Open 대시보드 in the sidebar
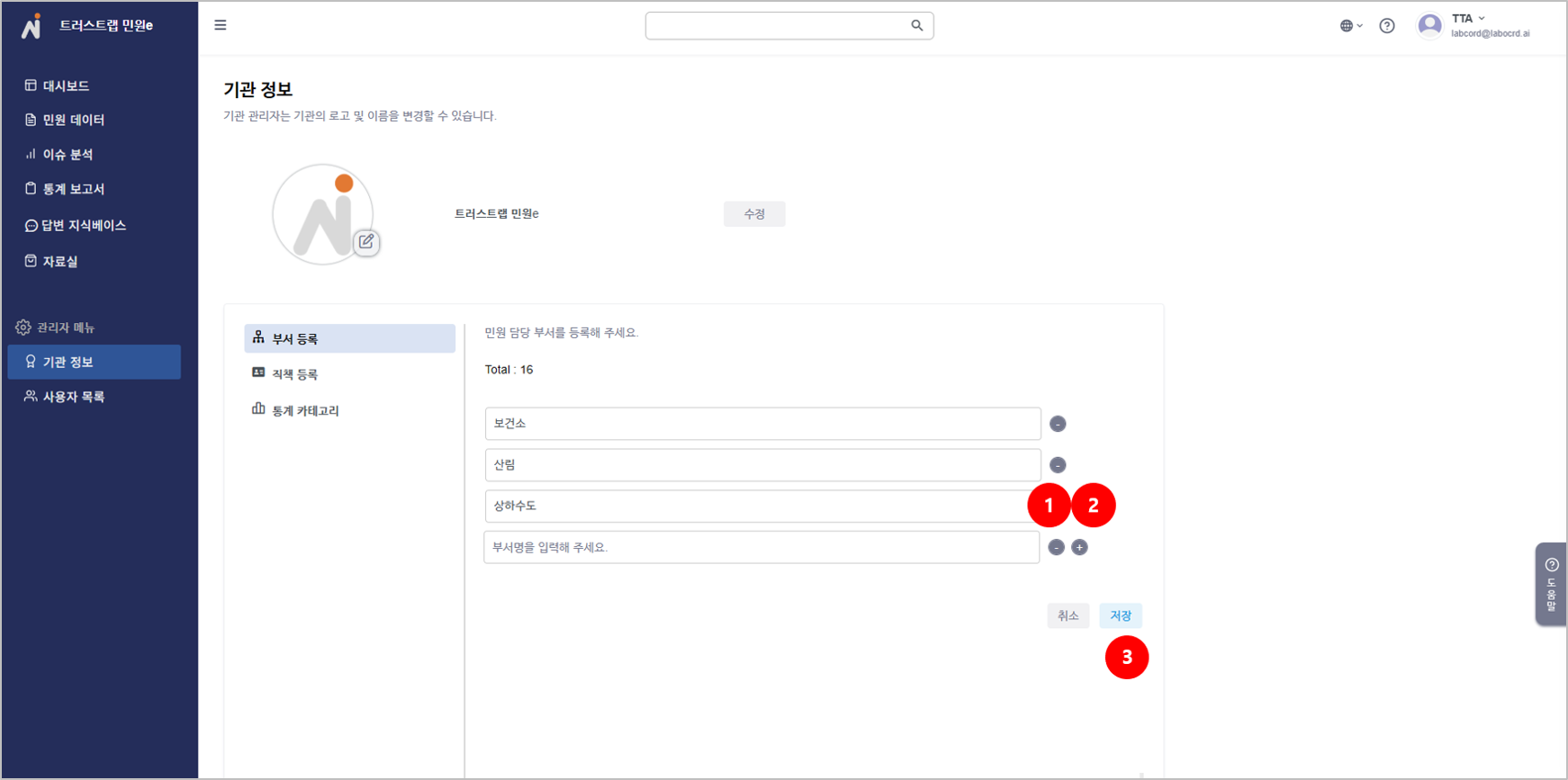The image size is (1568, 780). click(57, 85)
